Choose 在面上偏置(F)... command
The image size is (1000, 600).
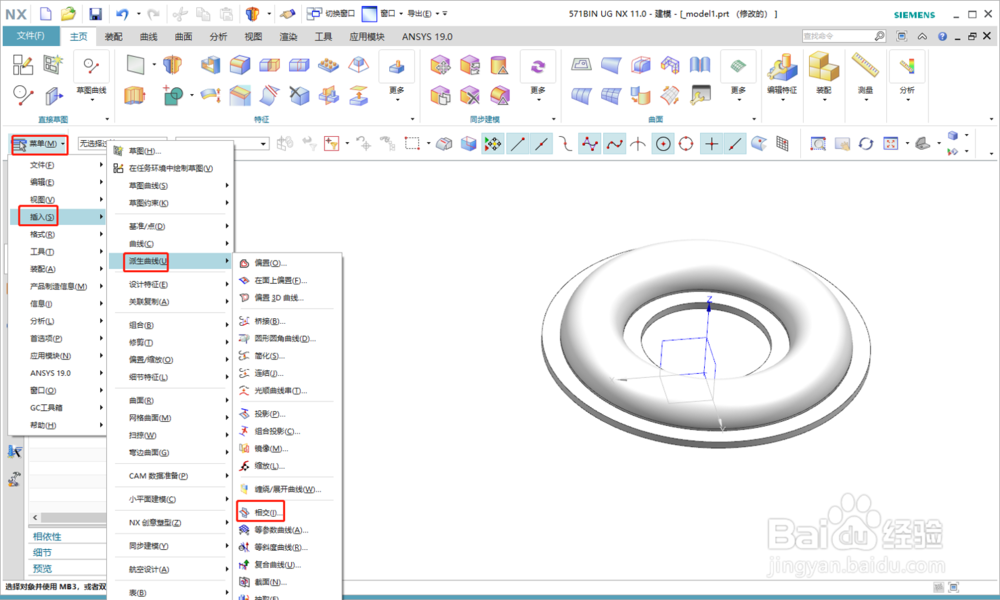(288, 280)
